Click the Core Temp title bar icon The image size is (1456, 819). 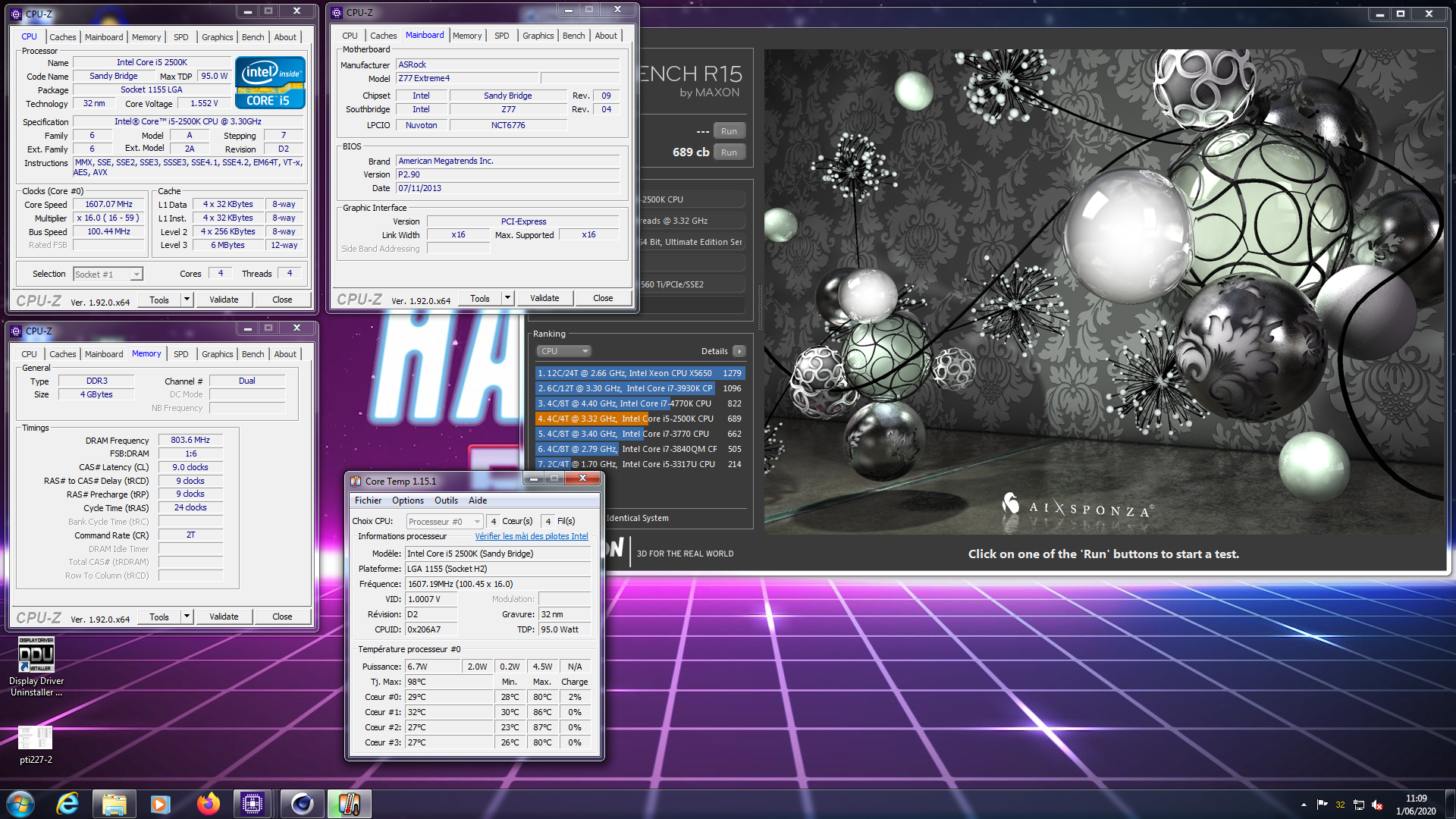pyautogui.click(x=356, y=481)
